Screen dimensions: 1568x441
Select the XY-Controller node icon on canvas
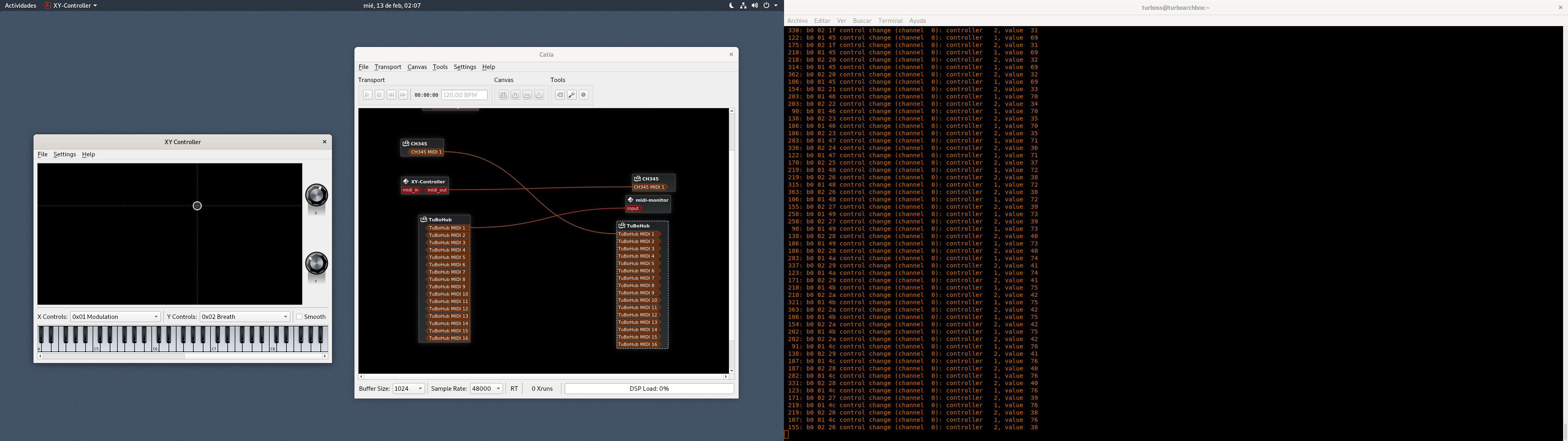coord(406,182)
